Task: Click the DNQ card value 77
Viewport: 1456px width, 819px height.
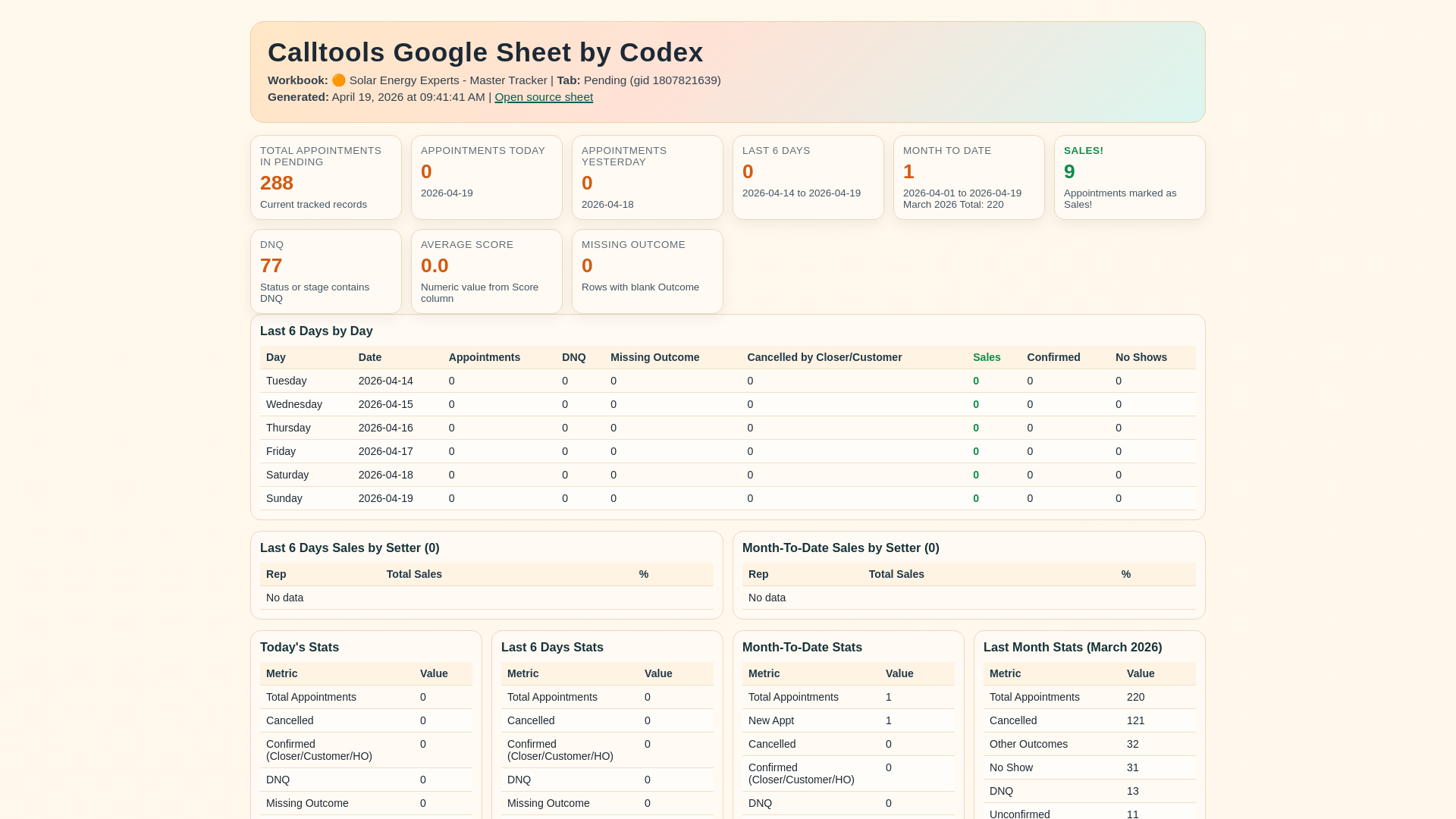Action: coord(271,265)
